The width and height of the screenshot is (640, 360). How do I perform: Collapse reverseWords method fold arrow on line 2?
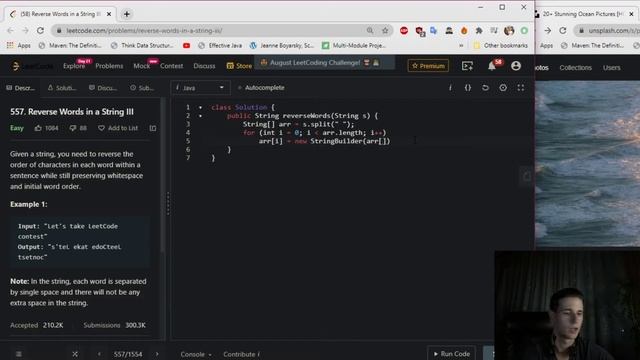[200, 116]
